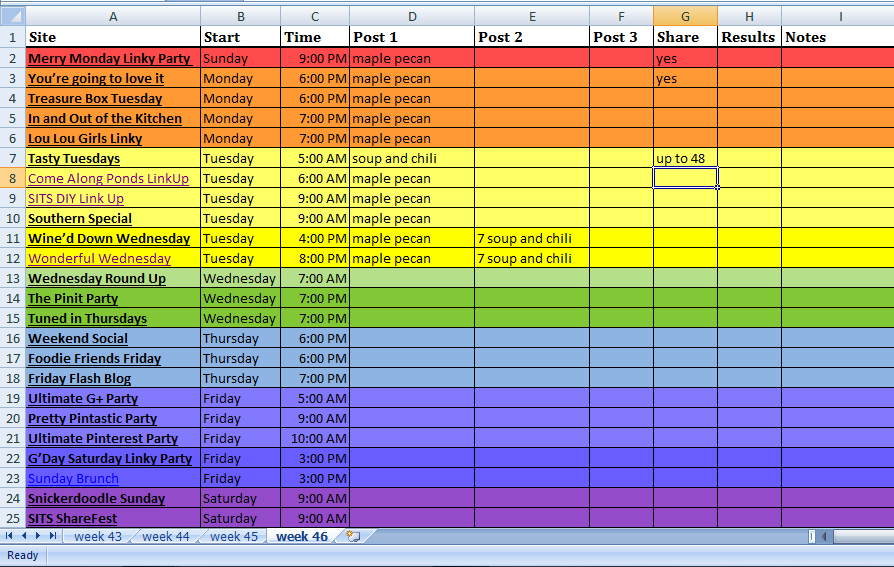
Task: Open the Ultimate Pinterest Party link
Action: (103, 438)
